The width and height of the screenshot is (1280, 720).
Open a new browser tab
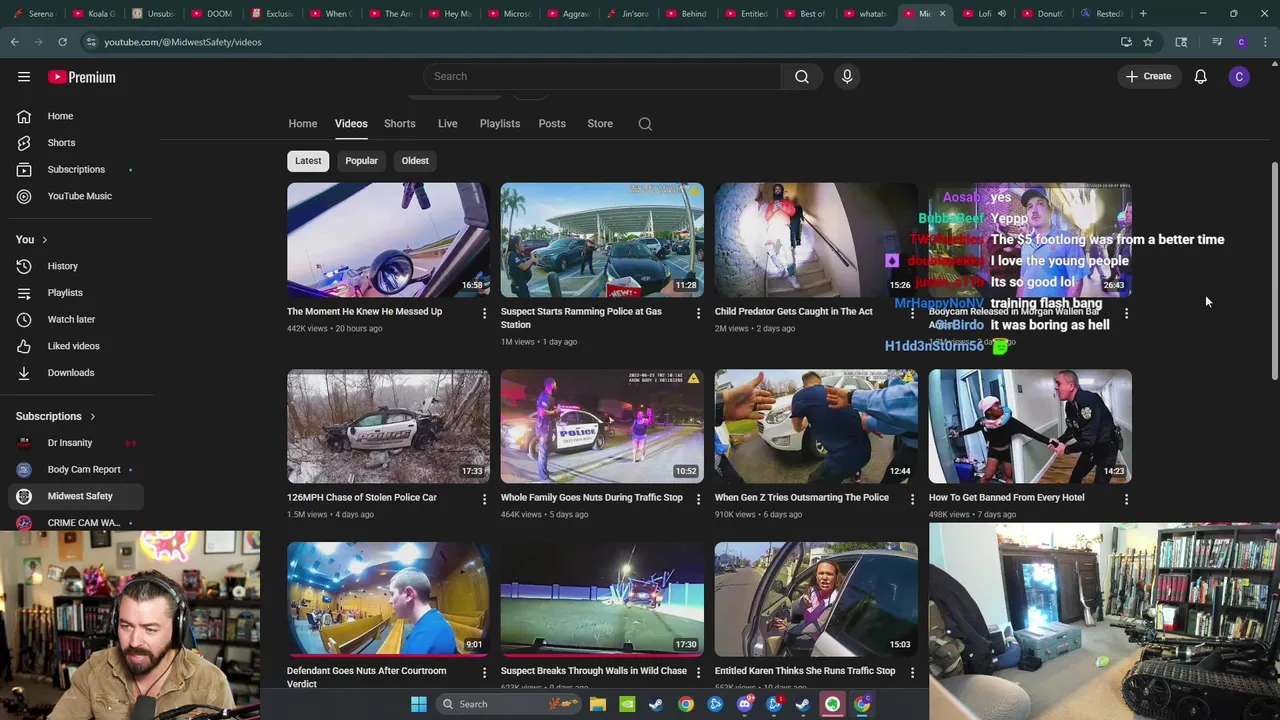tap(1143, 14)
